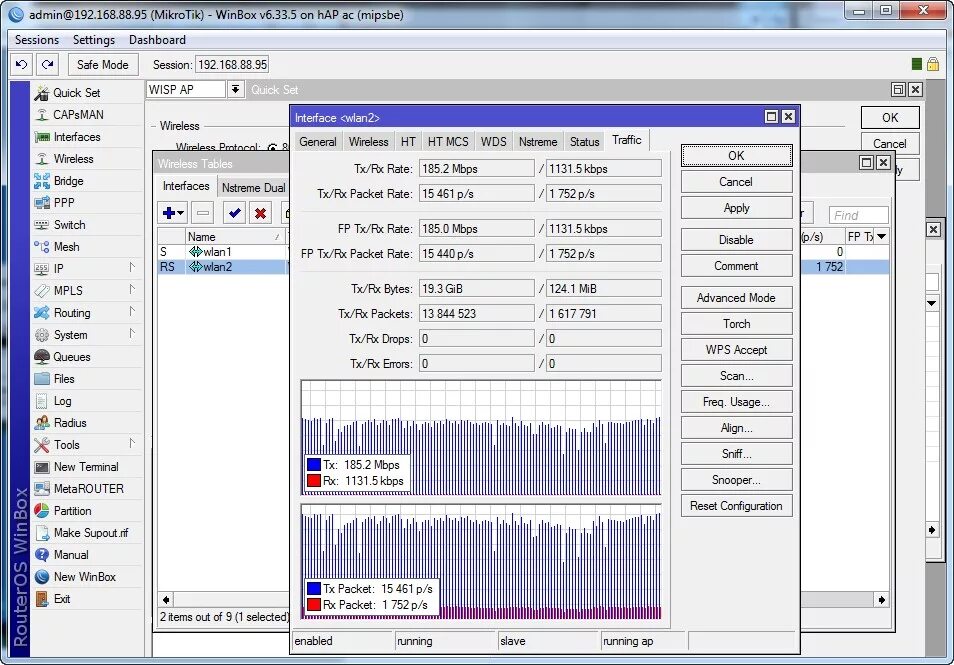Screen dimensions: 954x665
Task: Click the blue Tx color swatch in rate graph
Action: coord(314,465)
